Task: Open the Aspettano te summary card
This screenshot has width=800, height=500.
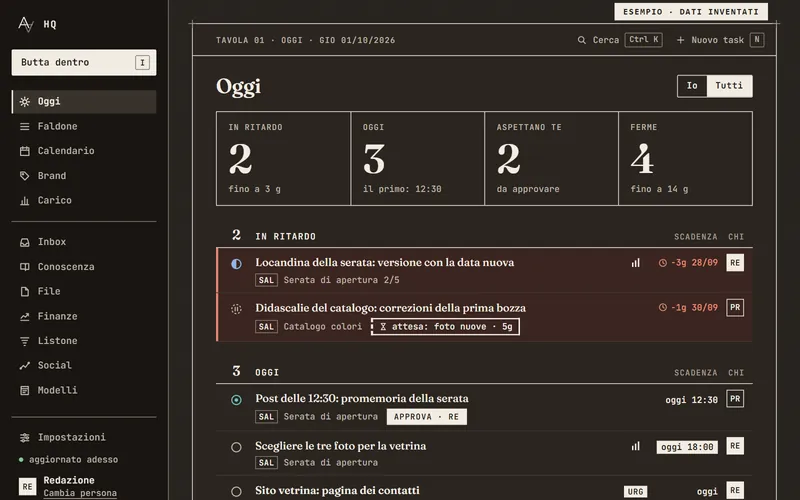Action: pos(552,159)
